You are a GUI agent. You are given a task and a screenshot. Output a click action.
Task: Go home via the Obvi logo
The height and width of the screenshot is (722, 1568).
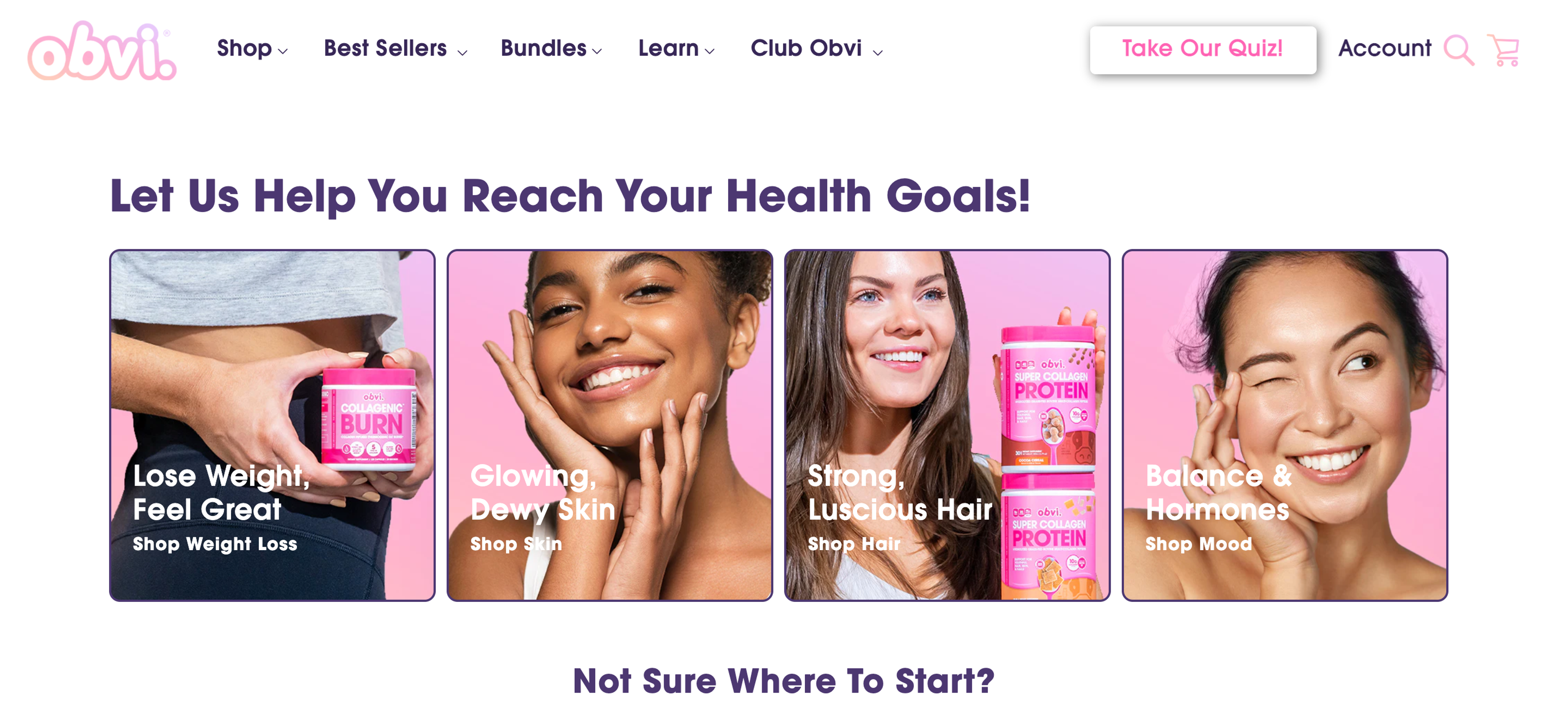coord(102,51)
